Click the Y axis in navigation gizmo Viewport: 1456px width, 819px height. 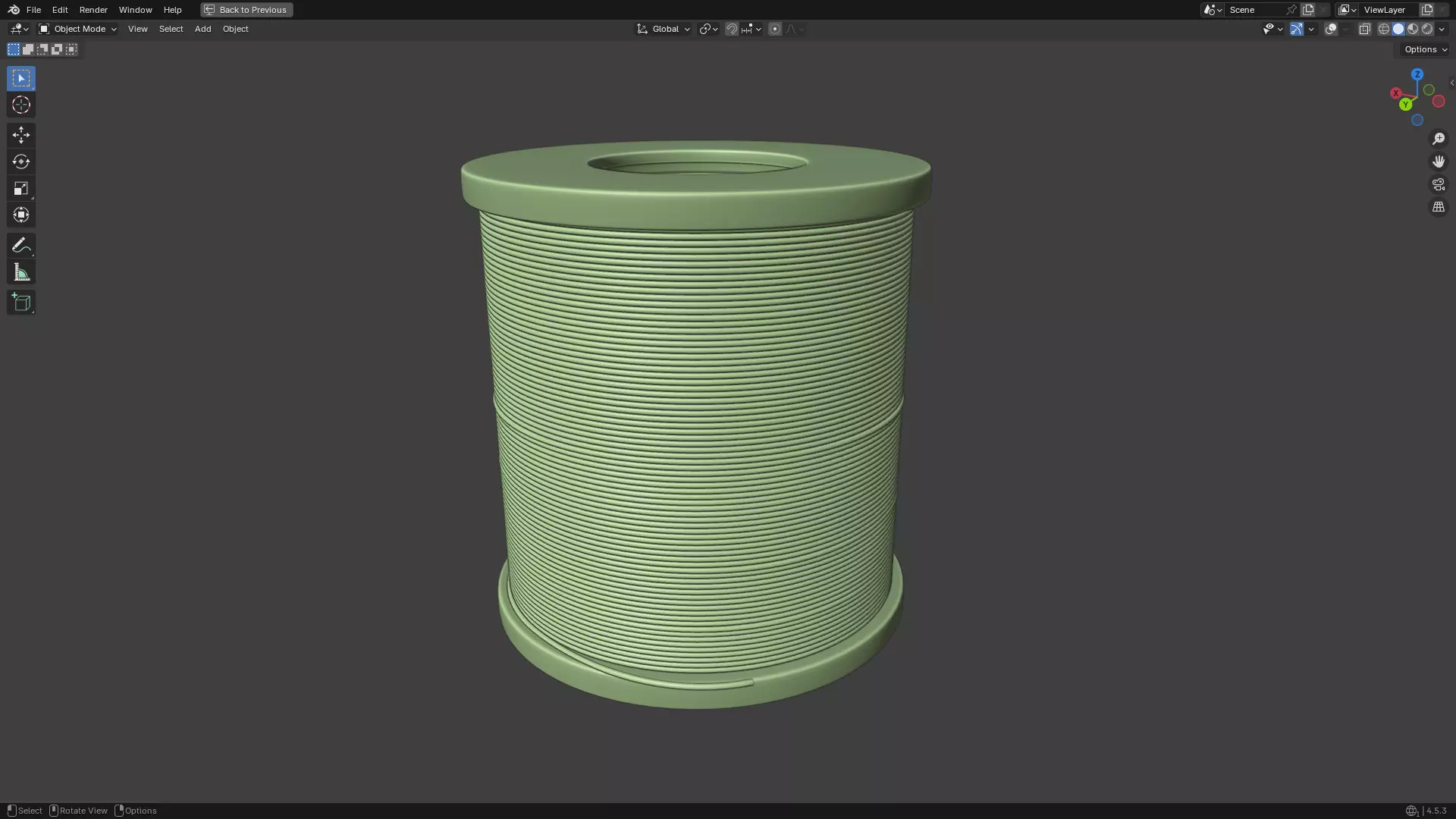pos(1406,105)
